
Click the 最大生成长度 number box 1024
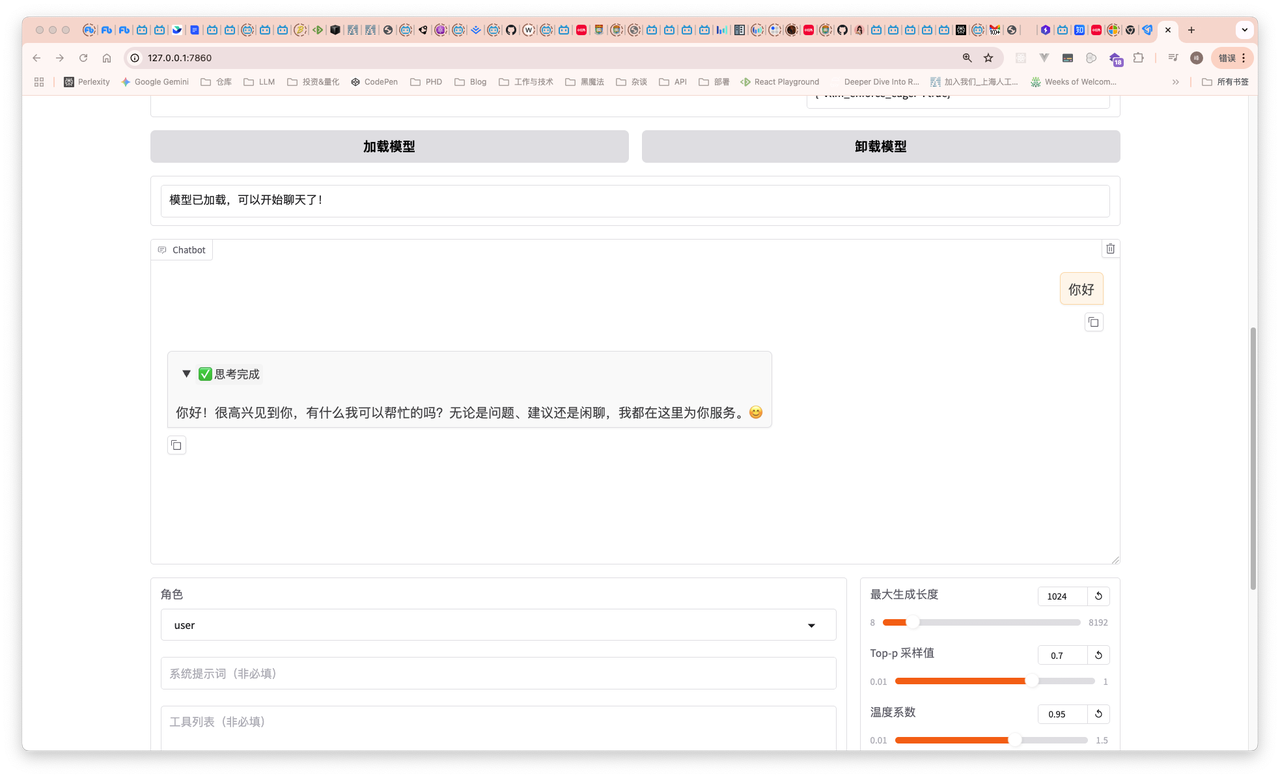coord(1062,596)
